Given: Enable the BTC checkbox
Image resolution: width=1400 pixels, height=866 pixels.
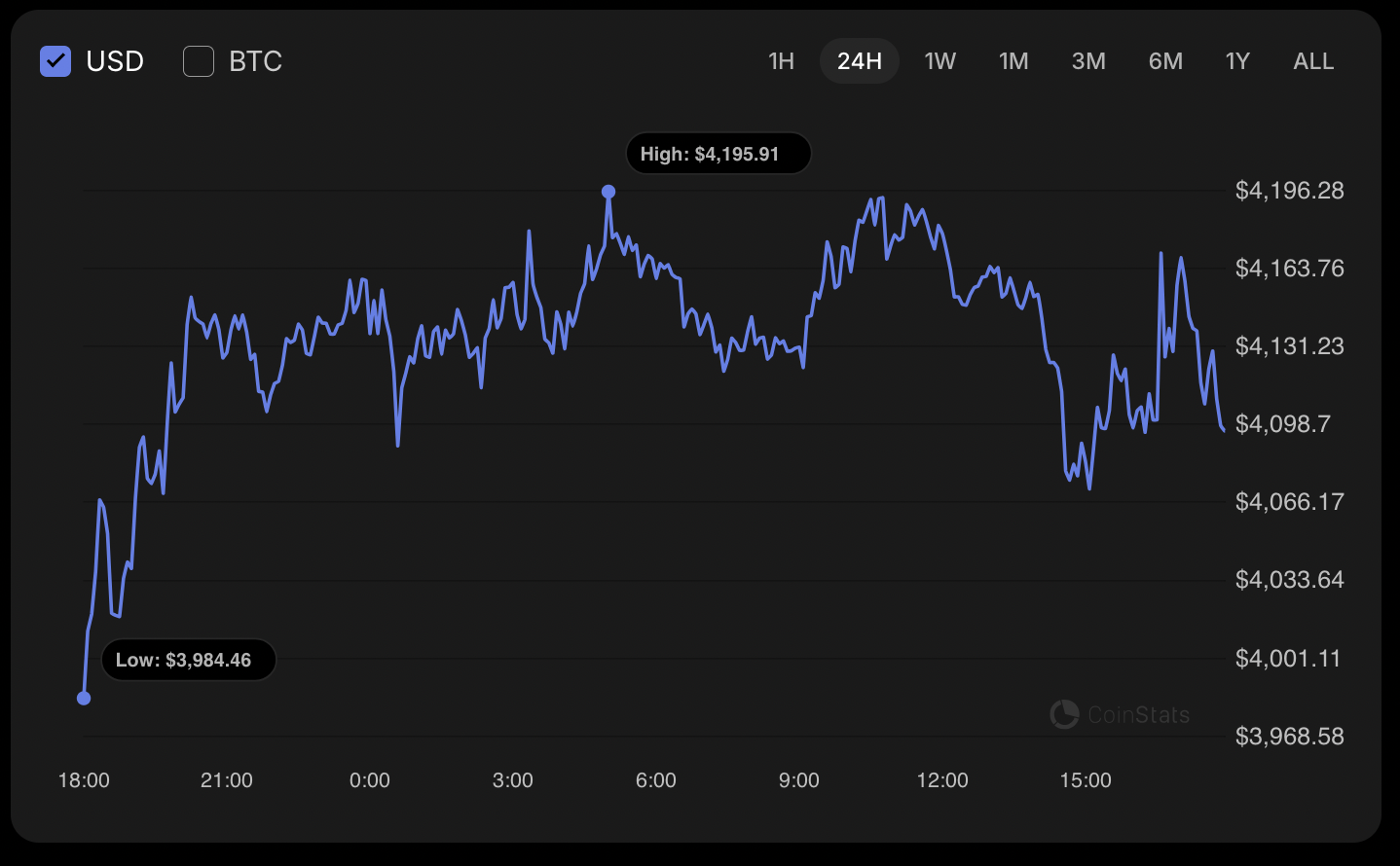Looking at the screenshot, I should (199, 61).
